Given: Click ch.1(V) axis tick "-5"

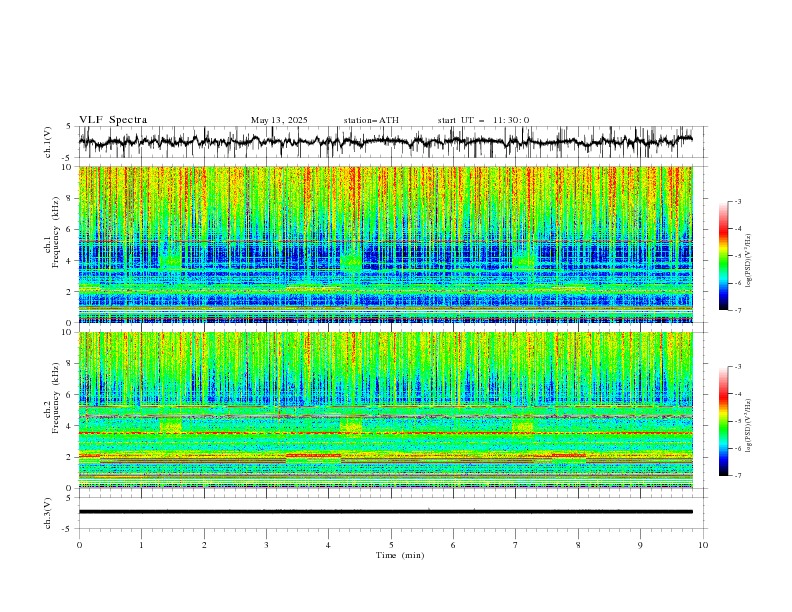Looking at the screenshot, I should coord(68,158).
